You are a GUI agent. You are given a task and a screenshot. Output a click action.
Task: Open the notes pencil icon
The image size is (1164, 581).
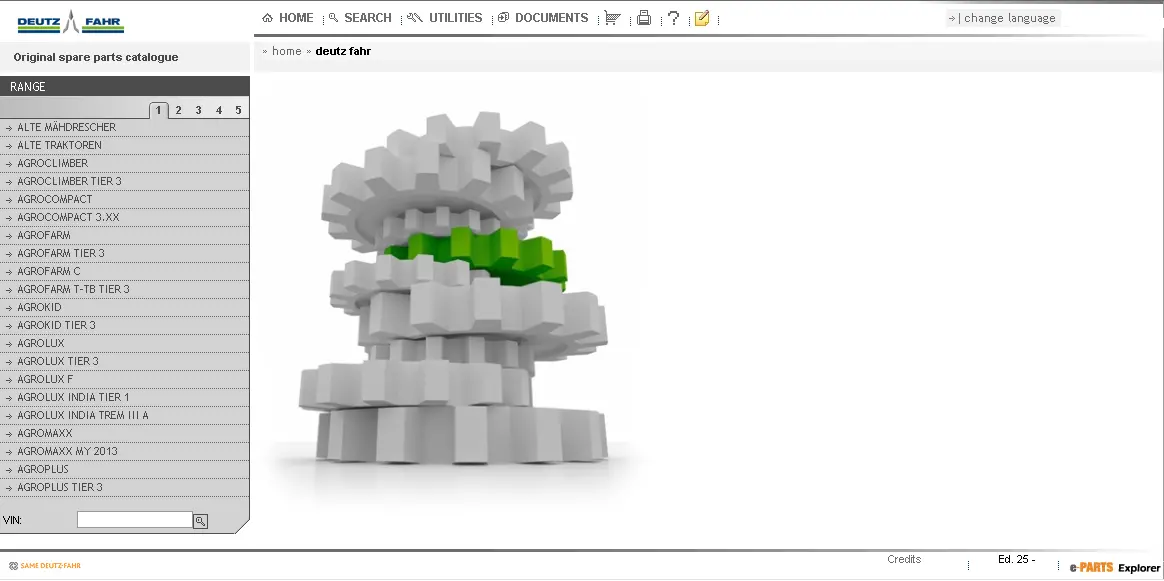pos(702,18)
